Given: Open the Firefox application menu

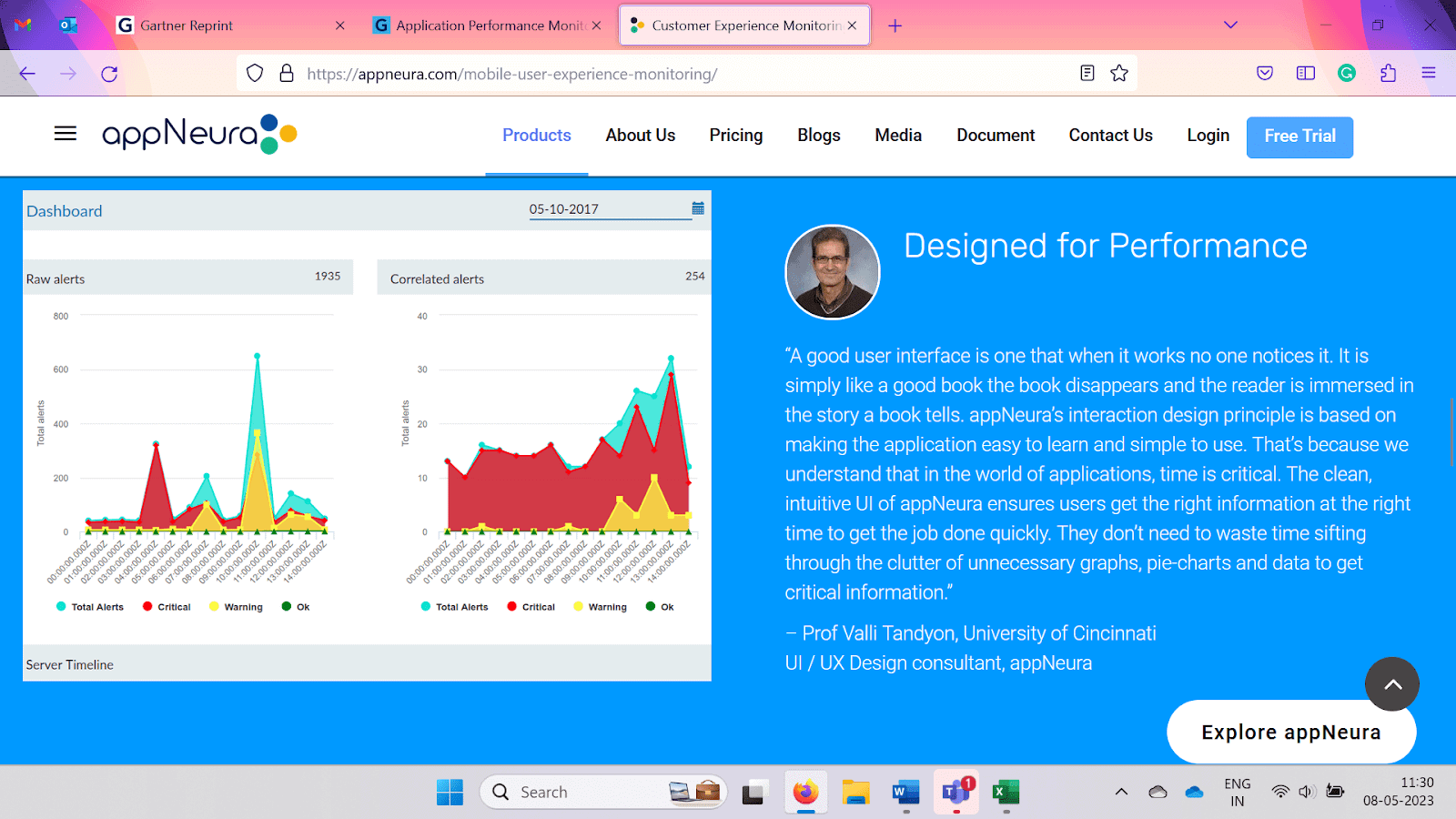Looking at the screenshot, I should pos(1429,74).
